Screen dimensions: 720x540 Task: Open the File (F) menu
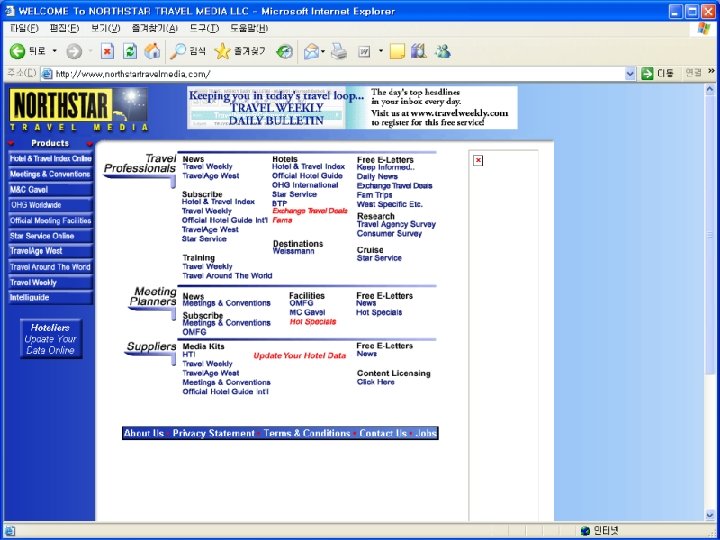tap(24, 28)
